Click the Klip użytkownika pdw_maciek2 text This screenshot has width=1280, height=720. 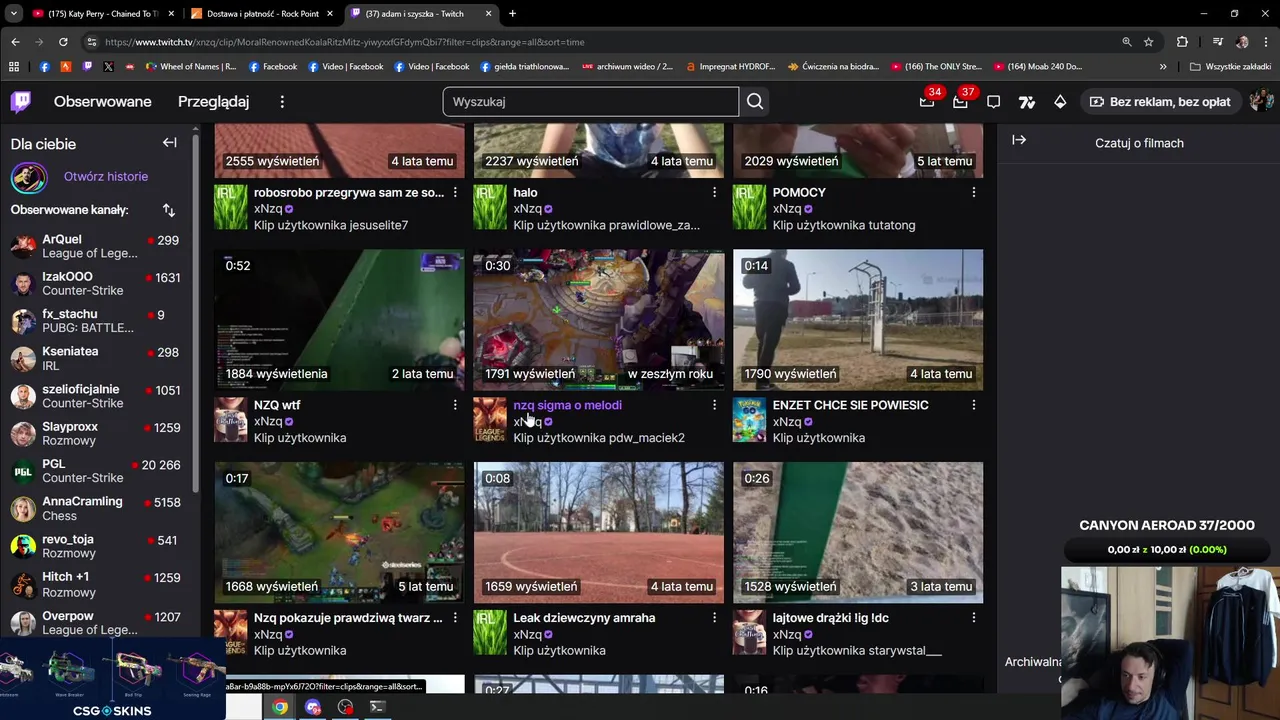coord(599,438)
